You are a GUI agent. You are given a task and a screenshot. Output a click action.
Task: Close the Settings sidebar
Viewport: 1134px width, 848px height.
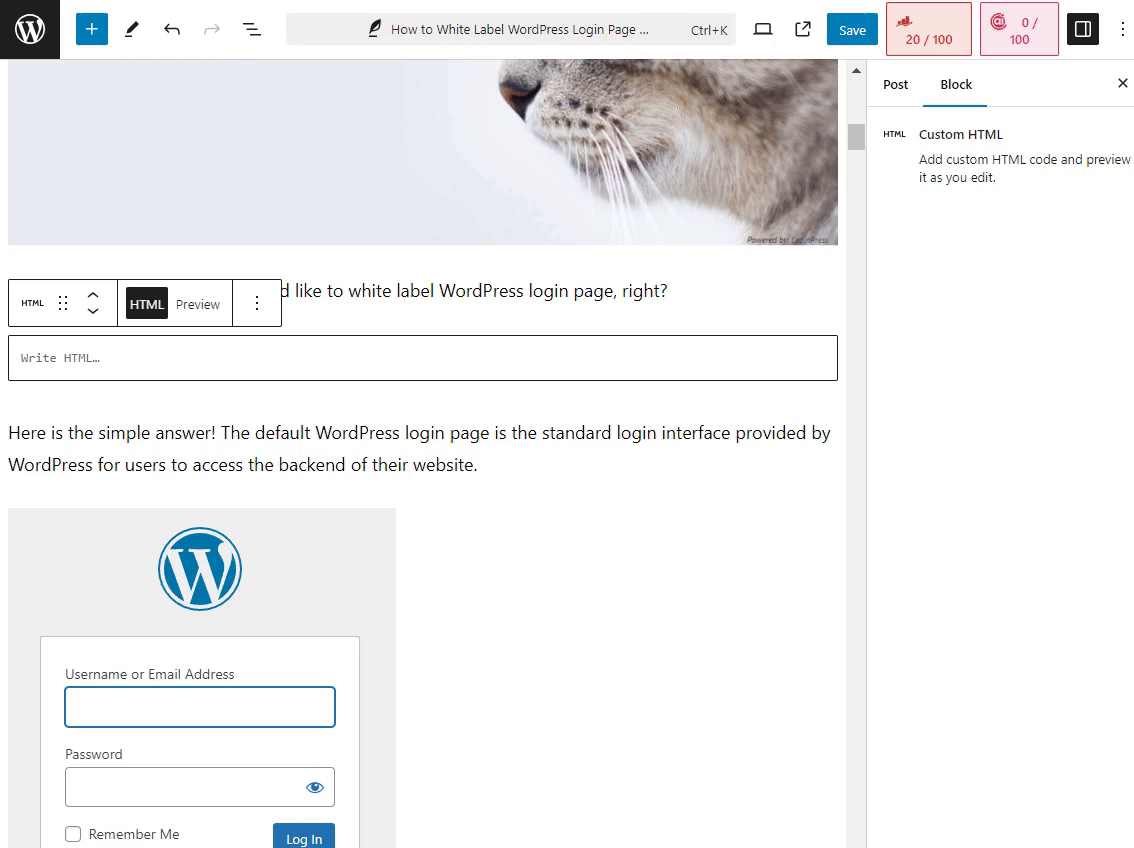(x=1122, y=83)
